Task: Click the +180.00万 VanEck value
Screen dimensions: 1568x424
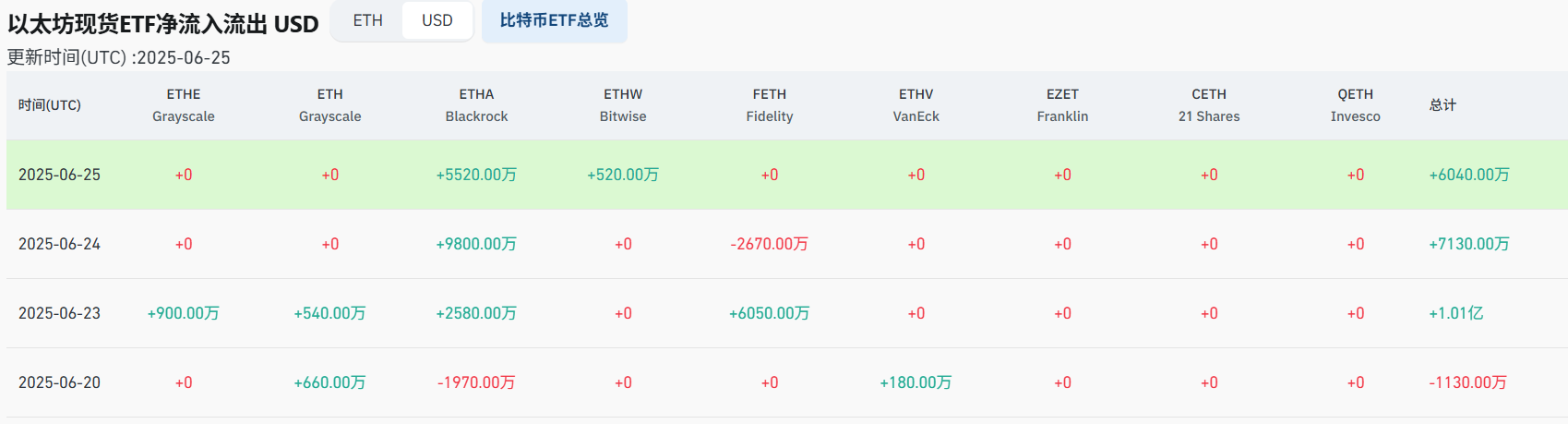Action: (916, 382)
